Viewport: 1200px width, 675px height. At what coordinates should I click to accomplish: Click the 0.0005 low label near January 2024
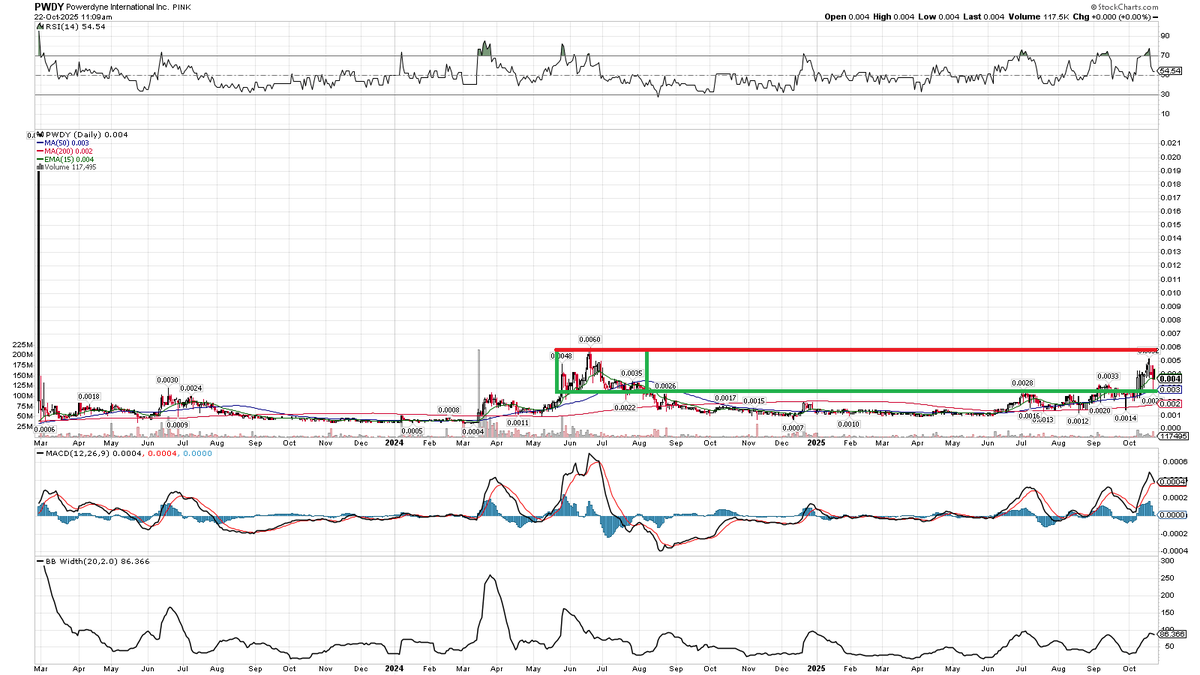coord(412,431)
